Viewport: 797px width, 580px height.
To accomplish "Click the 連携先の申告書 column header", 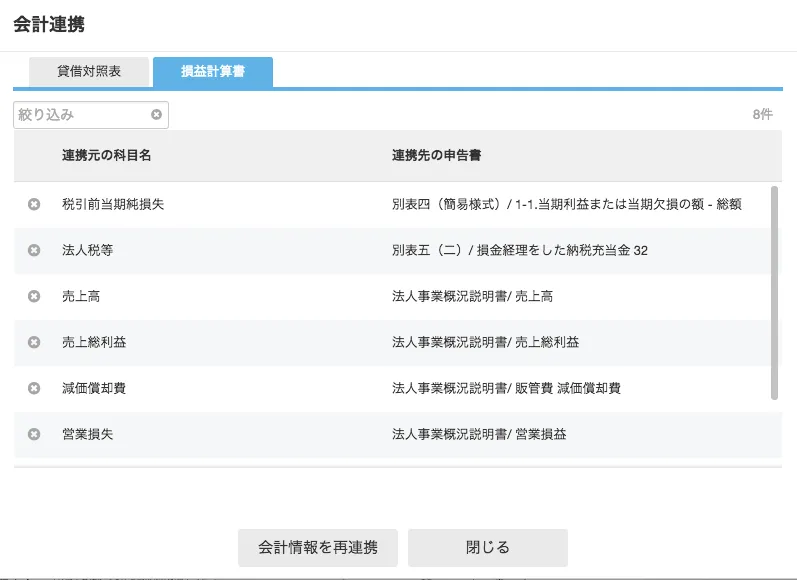I will [x=438, y=156].
